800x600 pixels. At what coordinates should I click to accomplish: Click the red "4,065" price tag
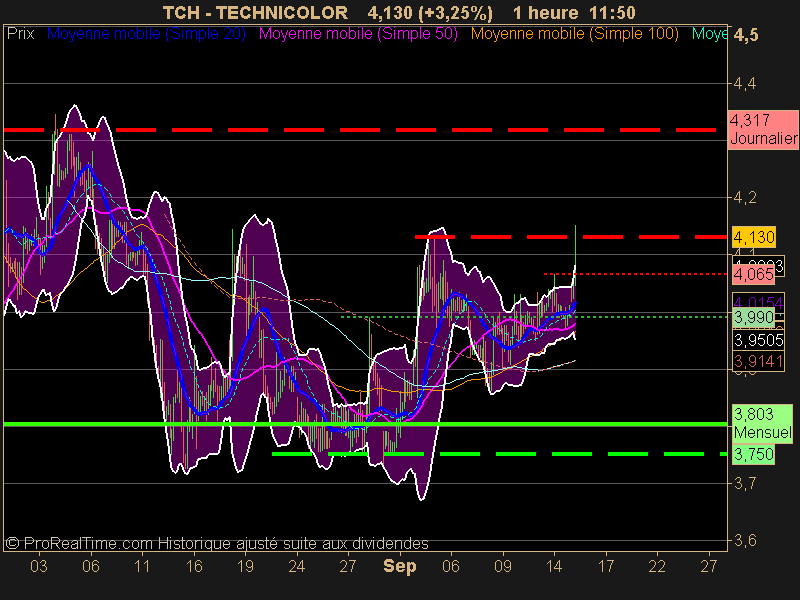coord(753,275)
